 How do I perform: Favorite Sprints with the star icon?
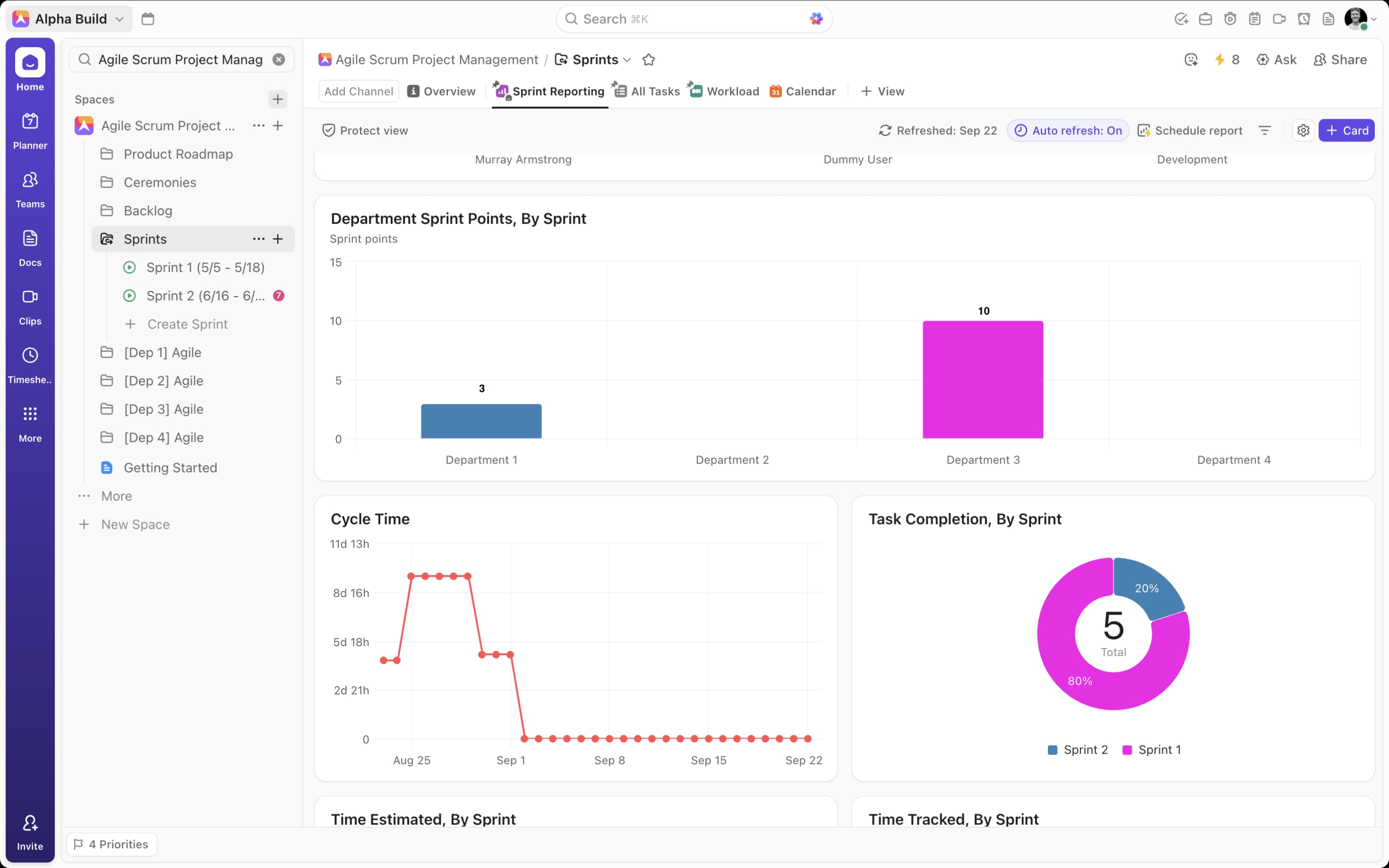pyautogui.click(x=649, y=60)
